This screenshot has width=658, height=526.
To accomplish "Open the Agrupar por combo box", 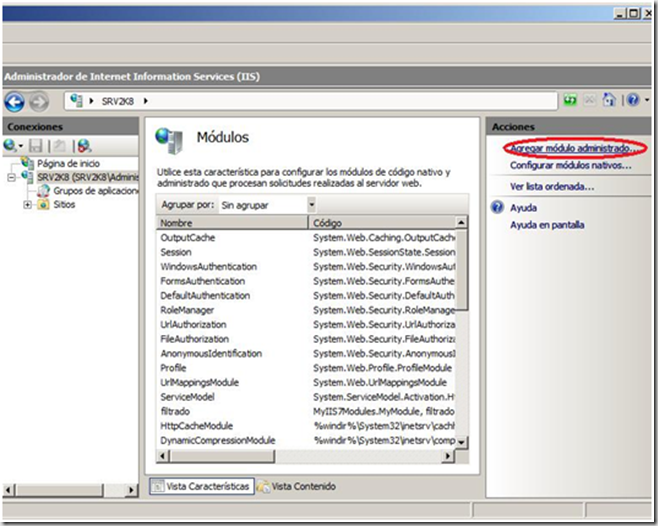I will click(x=267, y=205).
